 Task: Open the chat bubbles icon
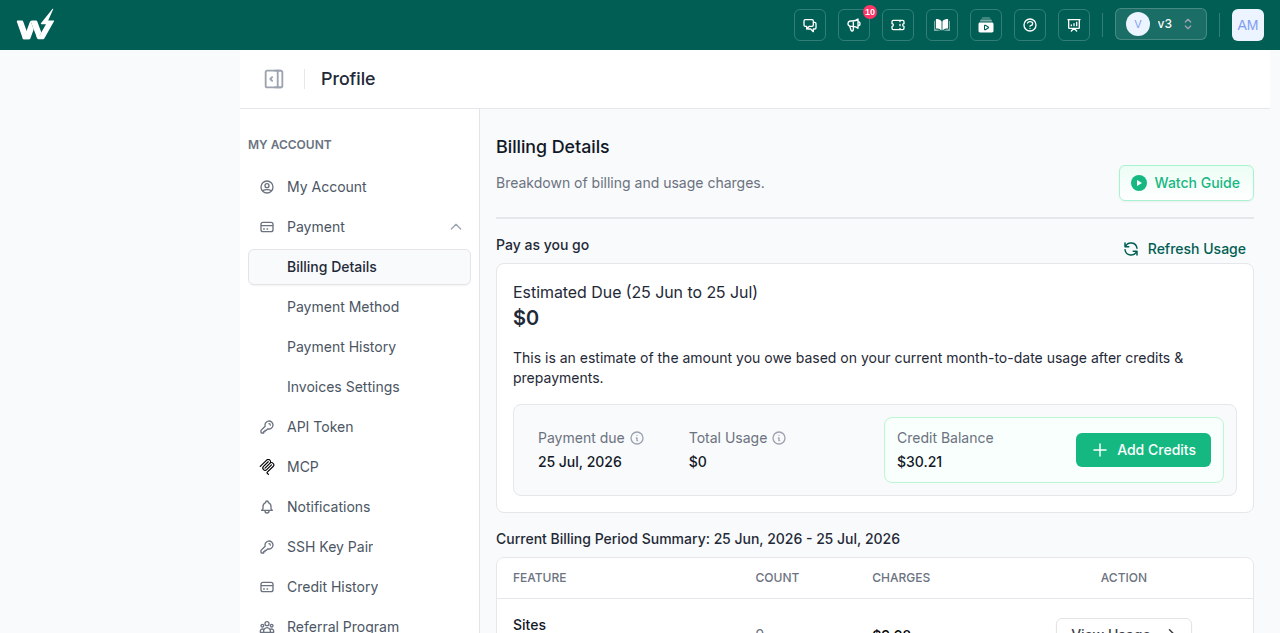coord(810,25)
